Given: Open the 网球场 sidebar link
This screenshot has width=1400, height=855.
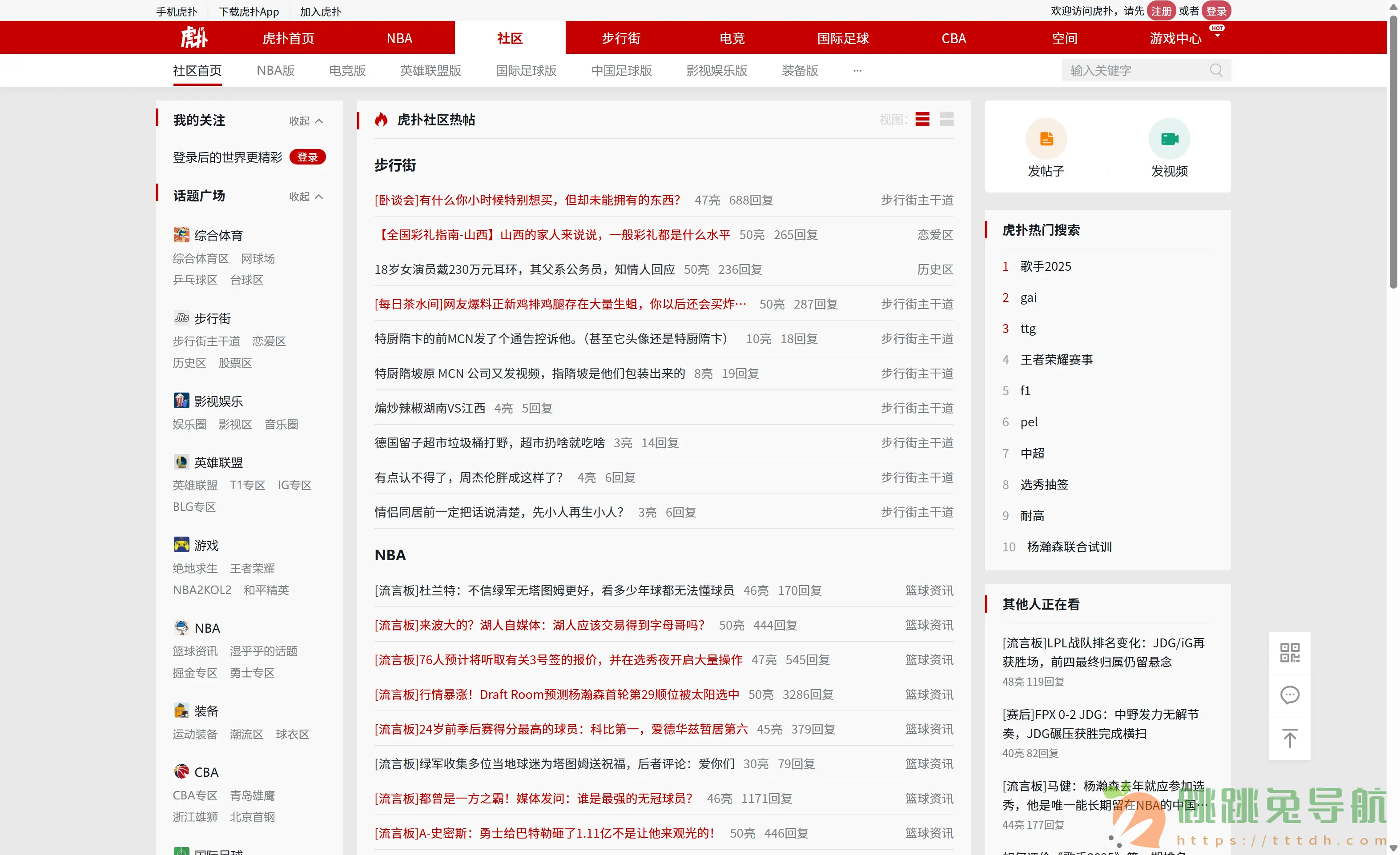Looking at the screenshot, I should point(258,258).
